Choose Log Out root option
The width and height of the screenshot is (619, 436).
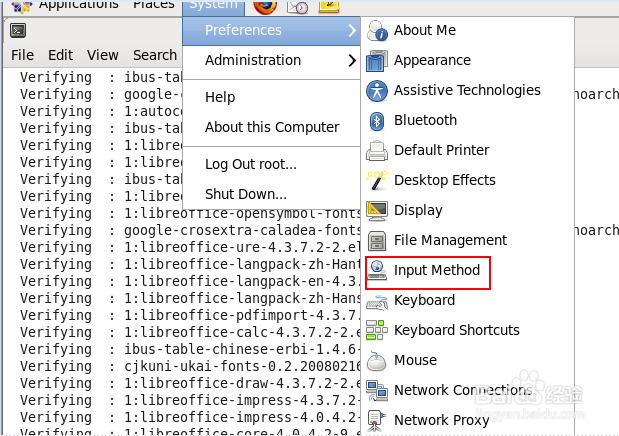250,164
